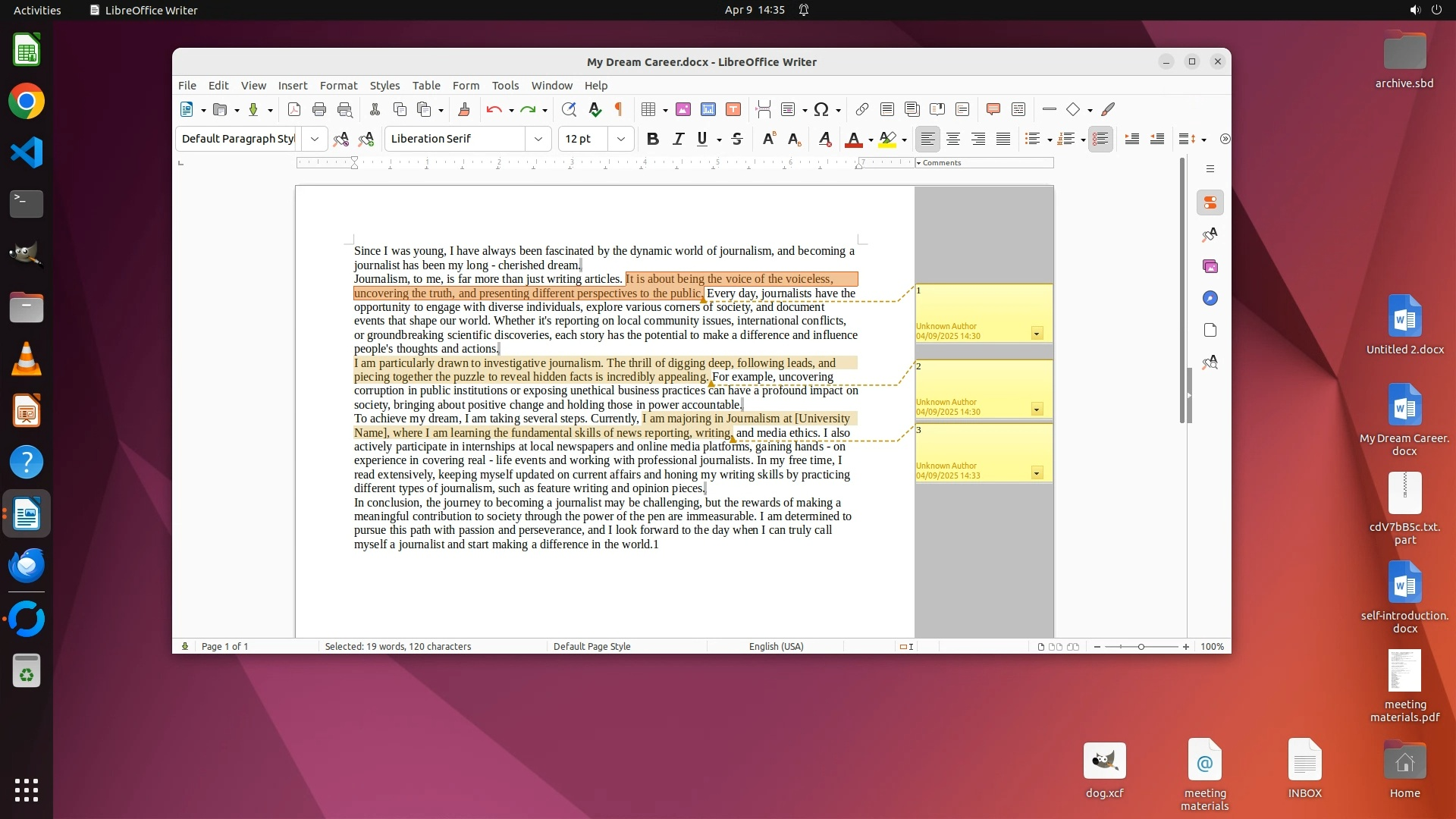Open the sidebar Gallery panel icon
The image size is (1456, 819).
(1210, 266)
